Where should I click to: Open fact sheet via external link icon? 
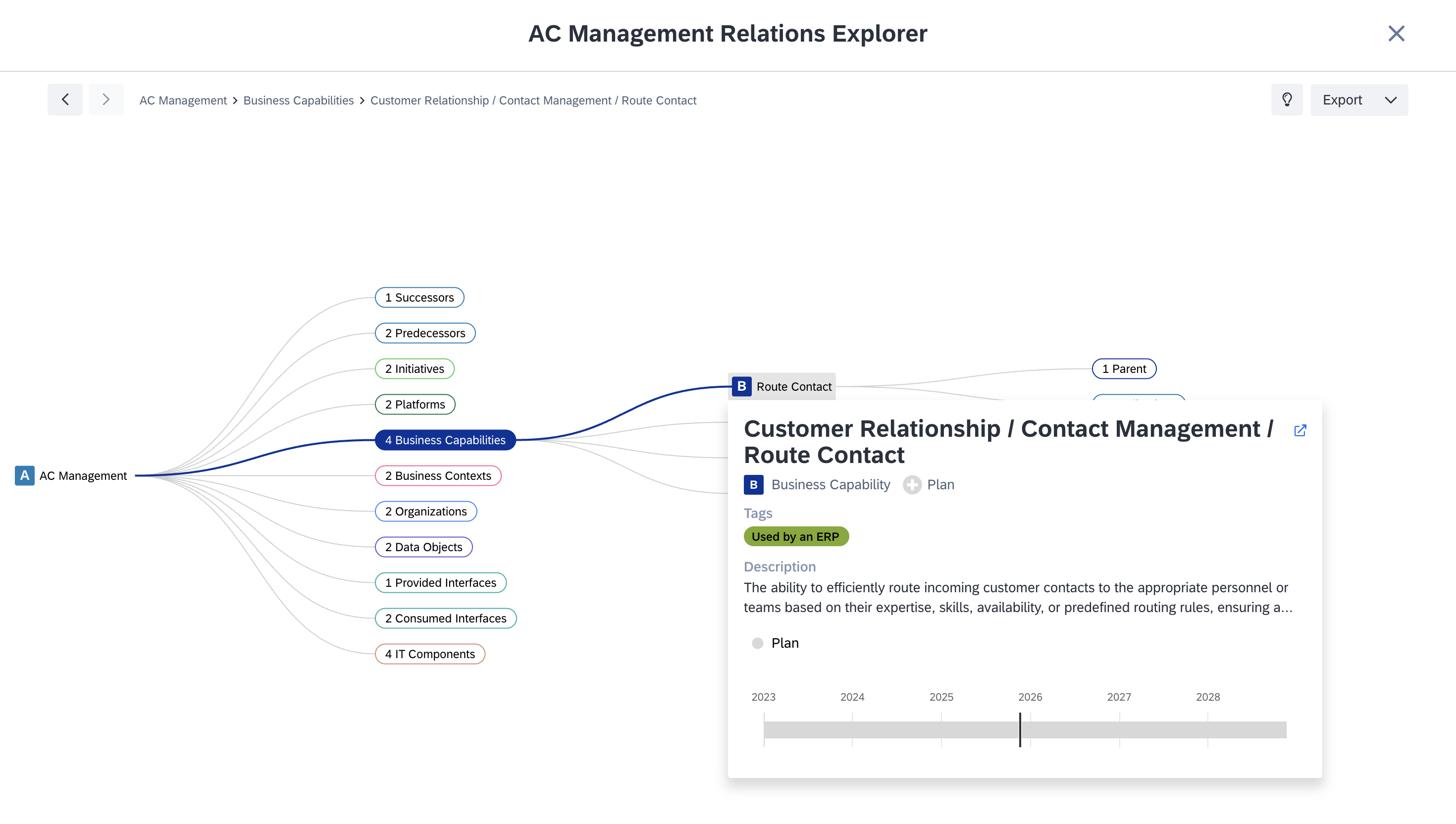click(x=1300, y=431)
